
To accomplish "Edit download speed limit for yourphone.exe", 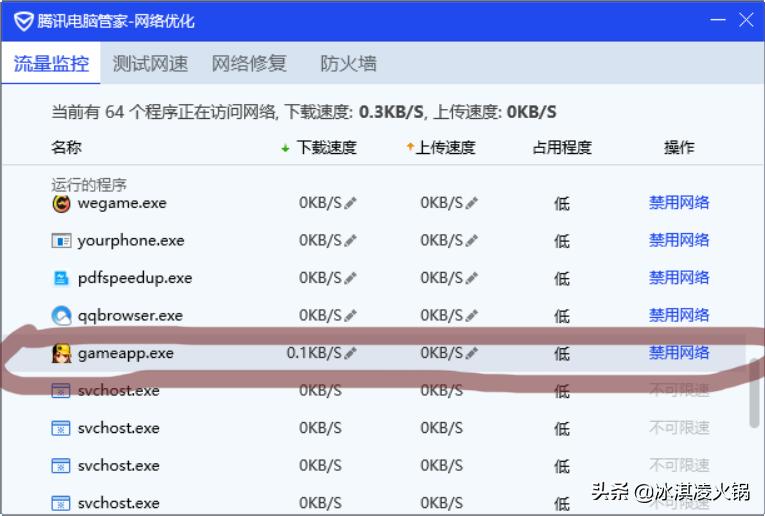I will (x=350, y=240).
